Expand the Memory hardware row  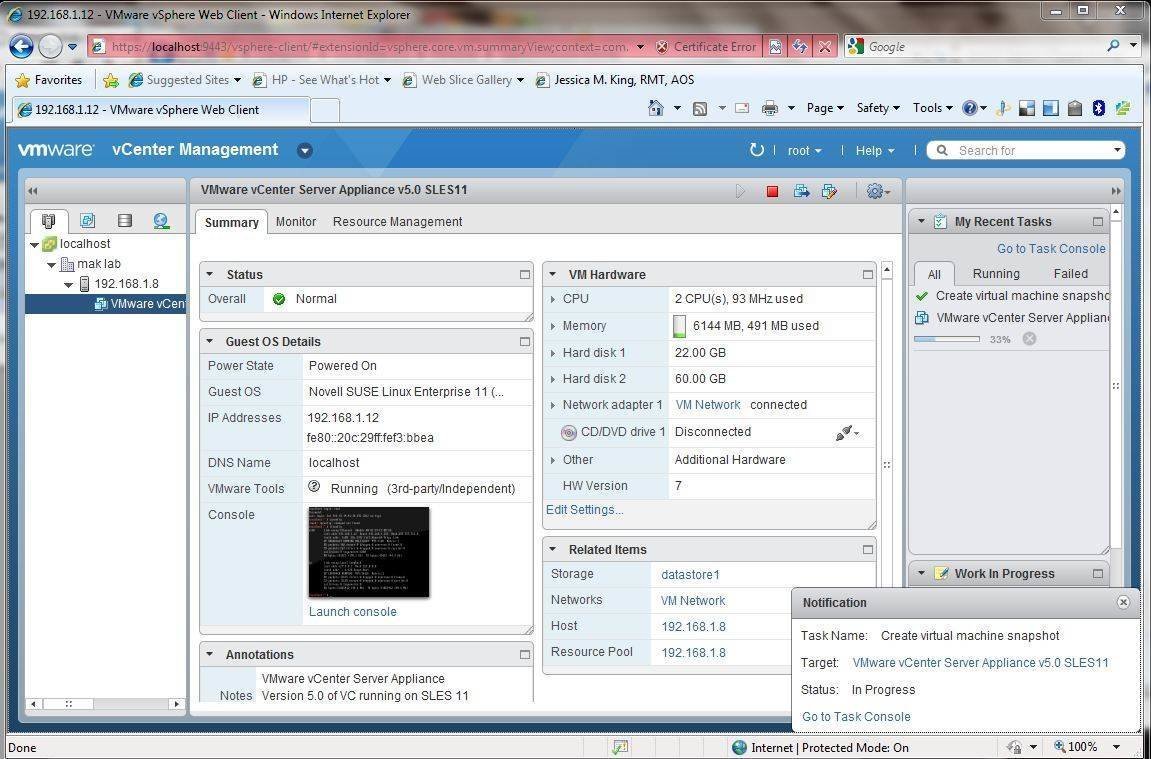click(553, 327)
